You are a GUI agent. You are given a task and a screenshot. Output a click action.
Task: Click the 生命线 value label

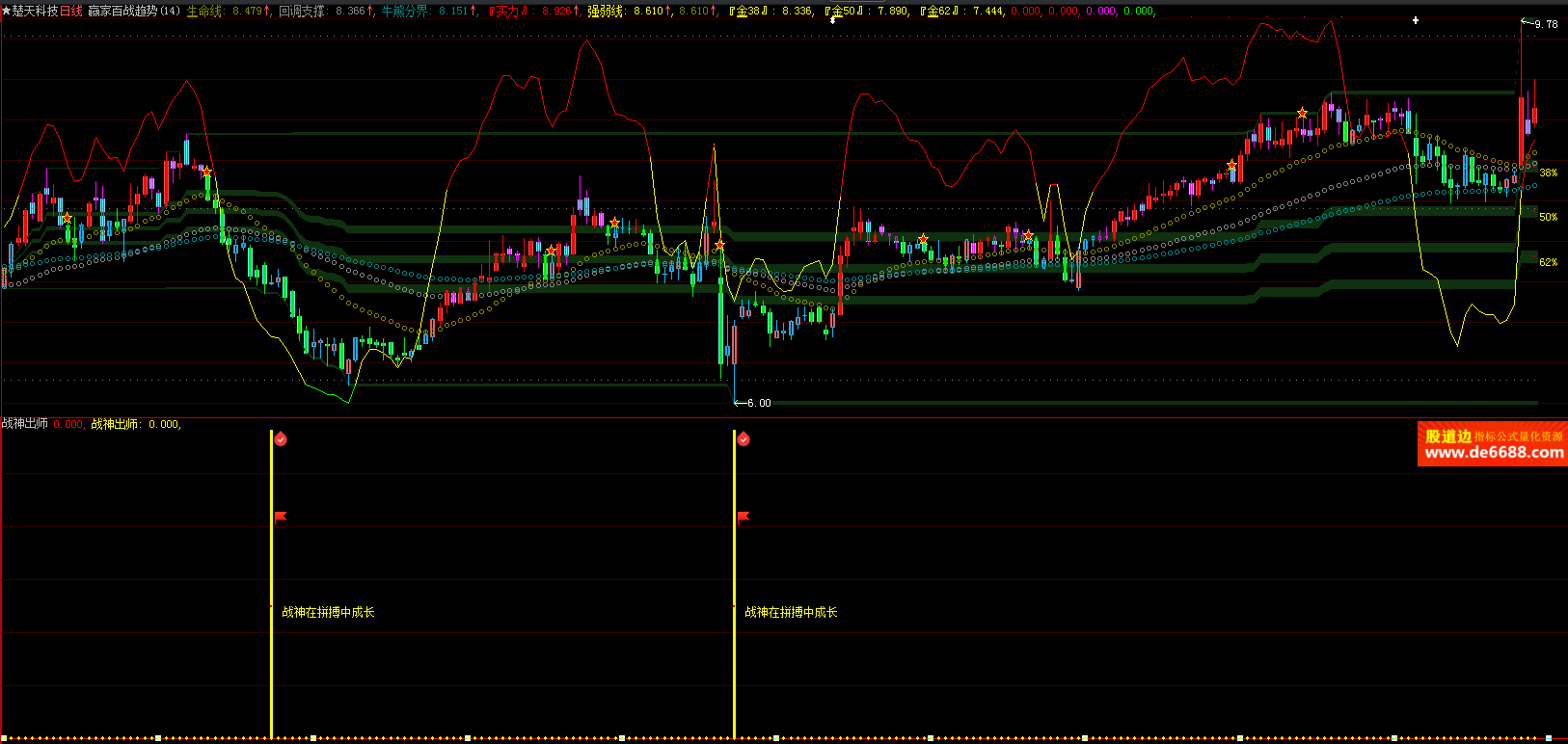204,11
